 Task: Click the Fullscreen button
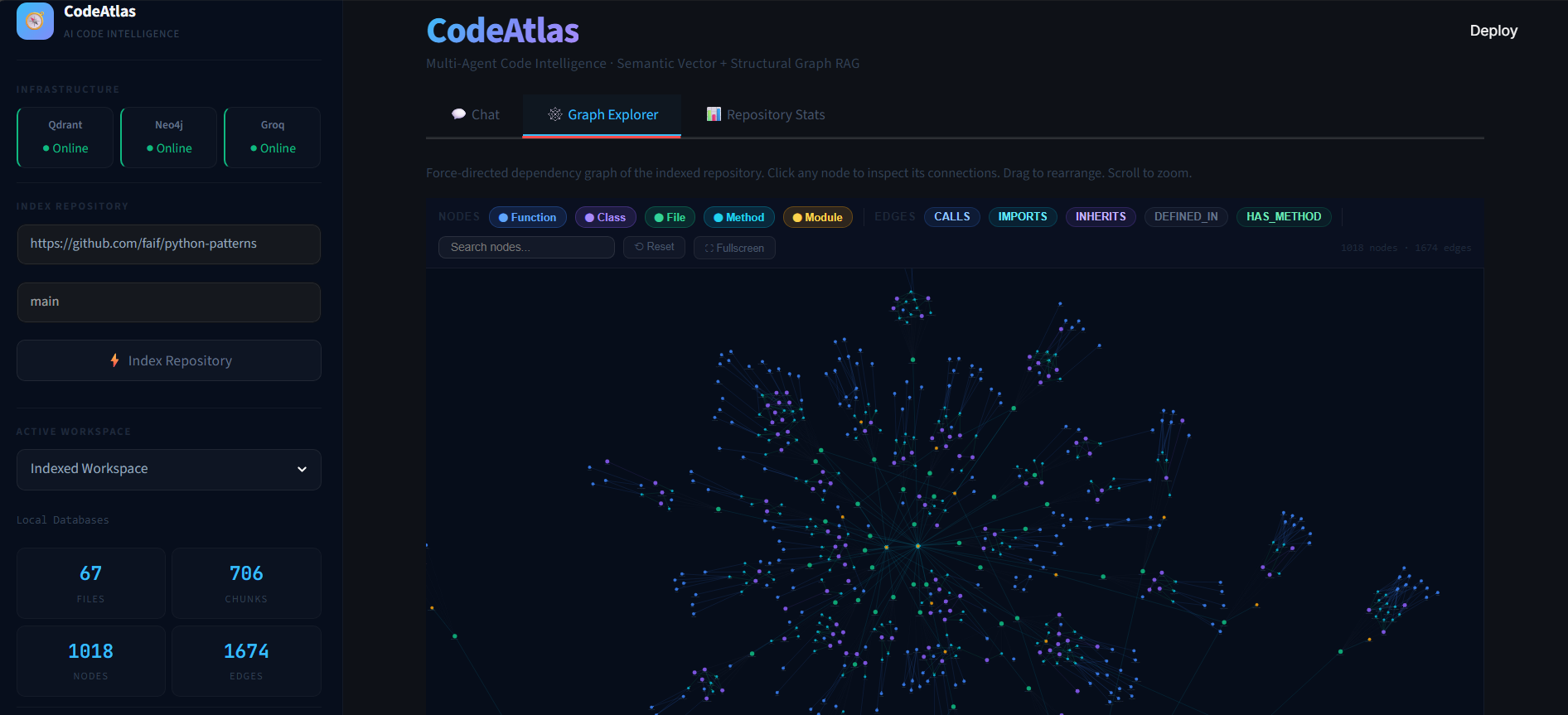click(x=734, y=248)
